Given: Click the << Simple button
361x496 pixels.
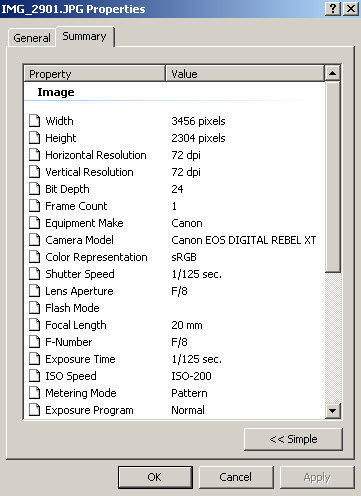Looking at the screenshot, I should coord(293,439).
